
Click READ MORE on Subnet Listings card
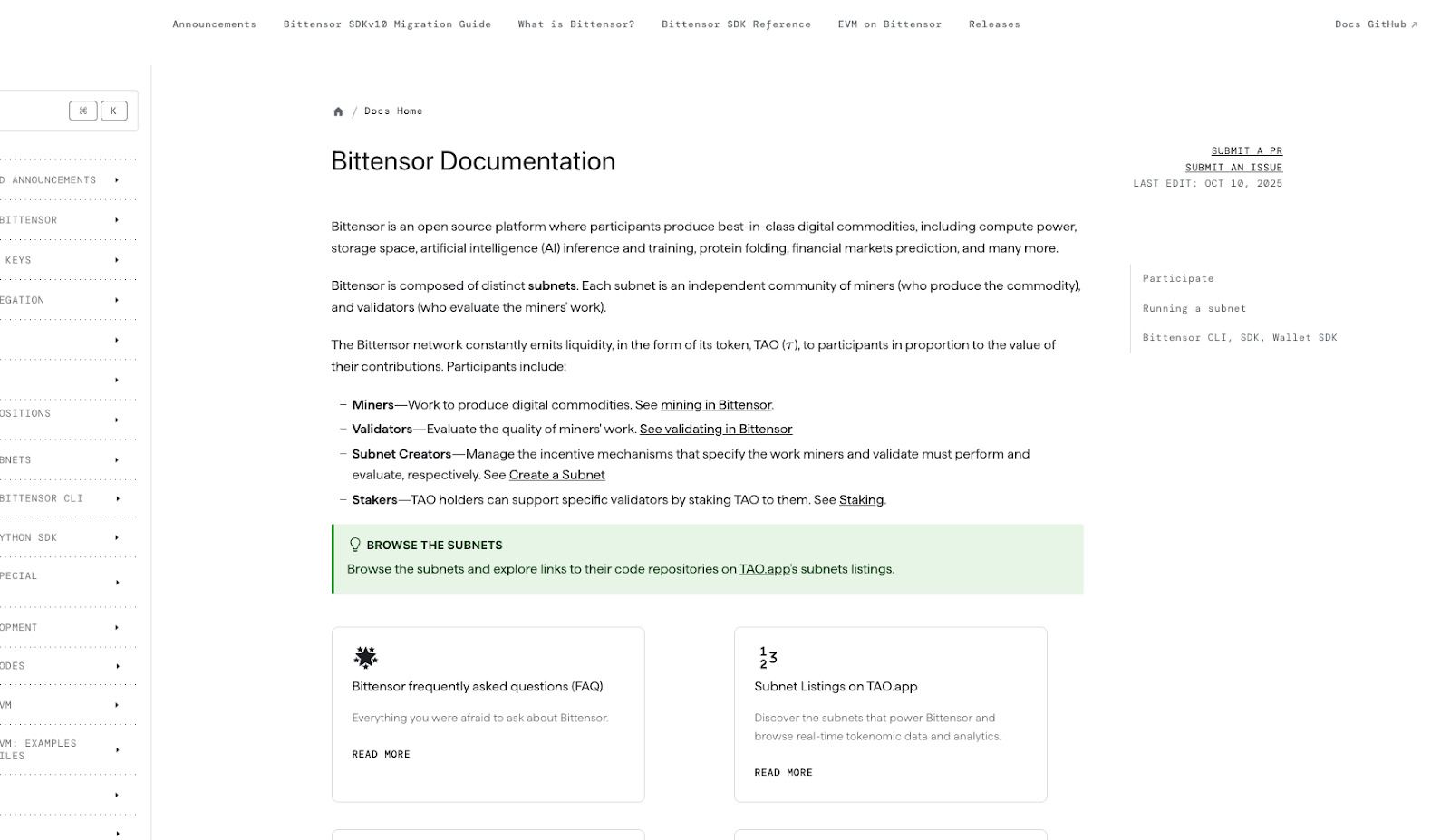tap(783, 772)
